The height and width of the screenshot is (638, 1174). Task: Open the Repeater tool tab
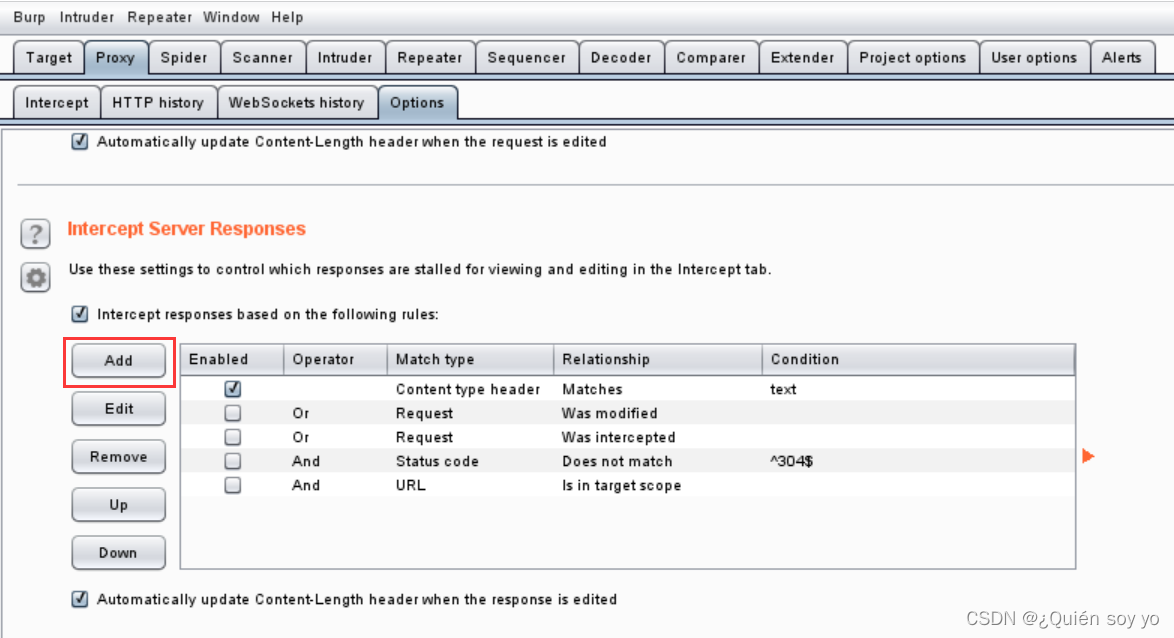(430, 58)
